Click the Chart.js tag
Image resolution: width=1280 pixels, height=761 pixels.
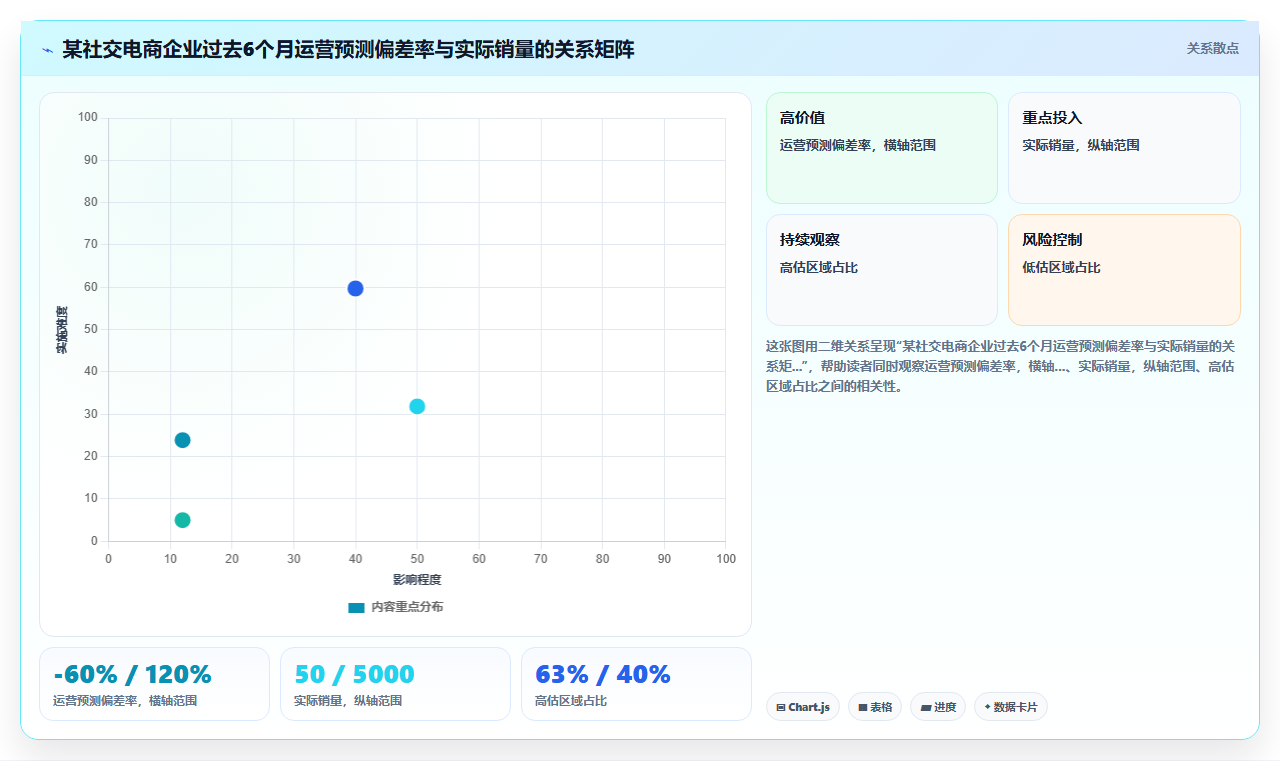click(x=803, y=707)
